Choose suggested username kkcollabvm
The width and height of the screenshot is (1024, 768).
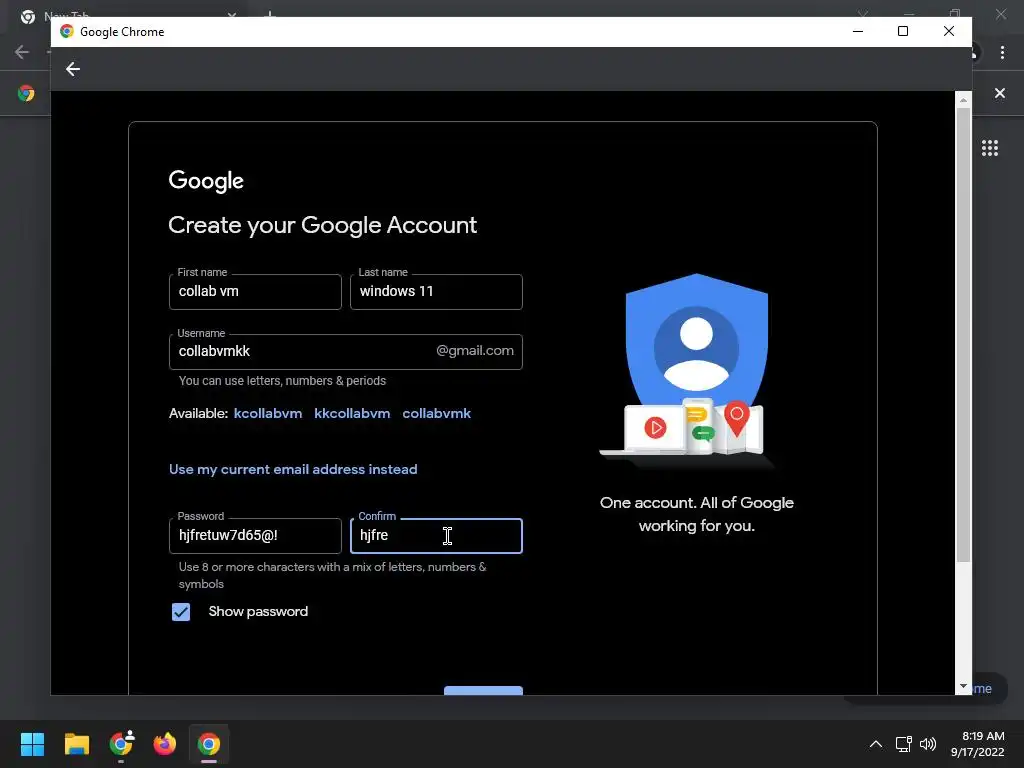click(x=352, y=413)
